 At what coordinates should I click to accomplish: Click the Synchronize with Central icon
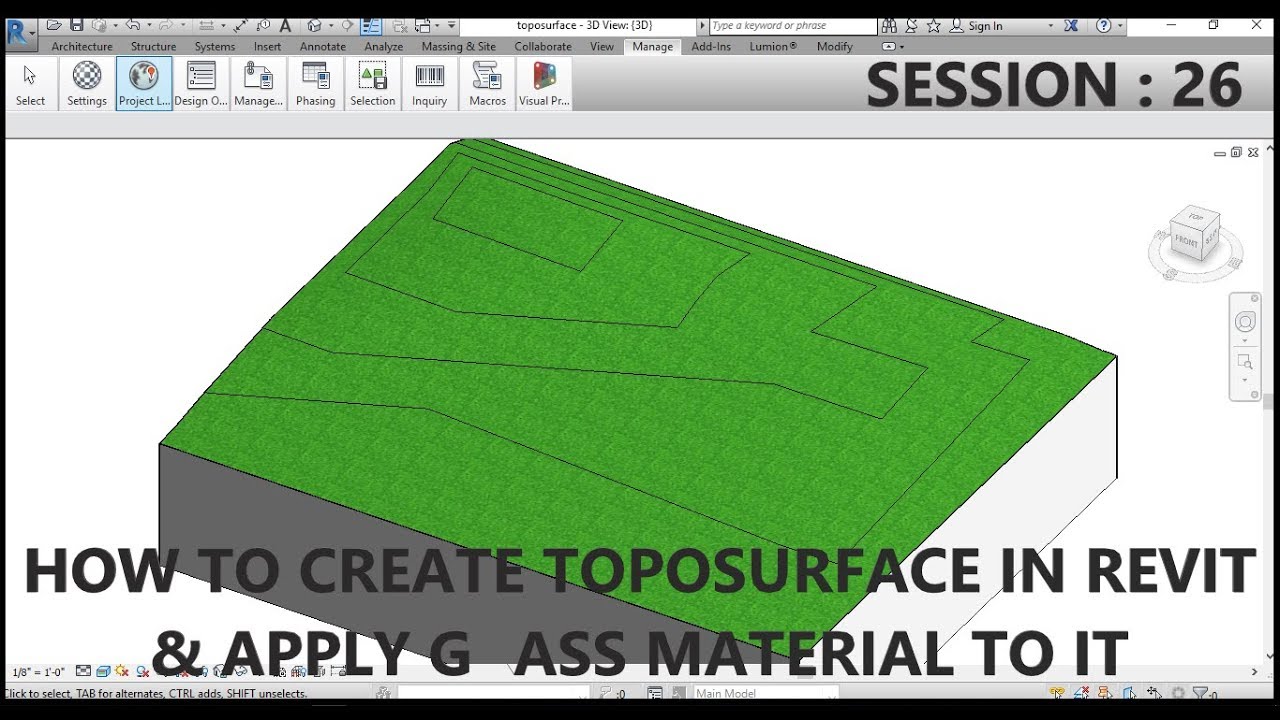point(99,25)
